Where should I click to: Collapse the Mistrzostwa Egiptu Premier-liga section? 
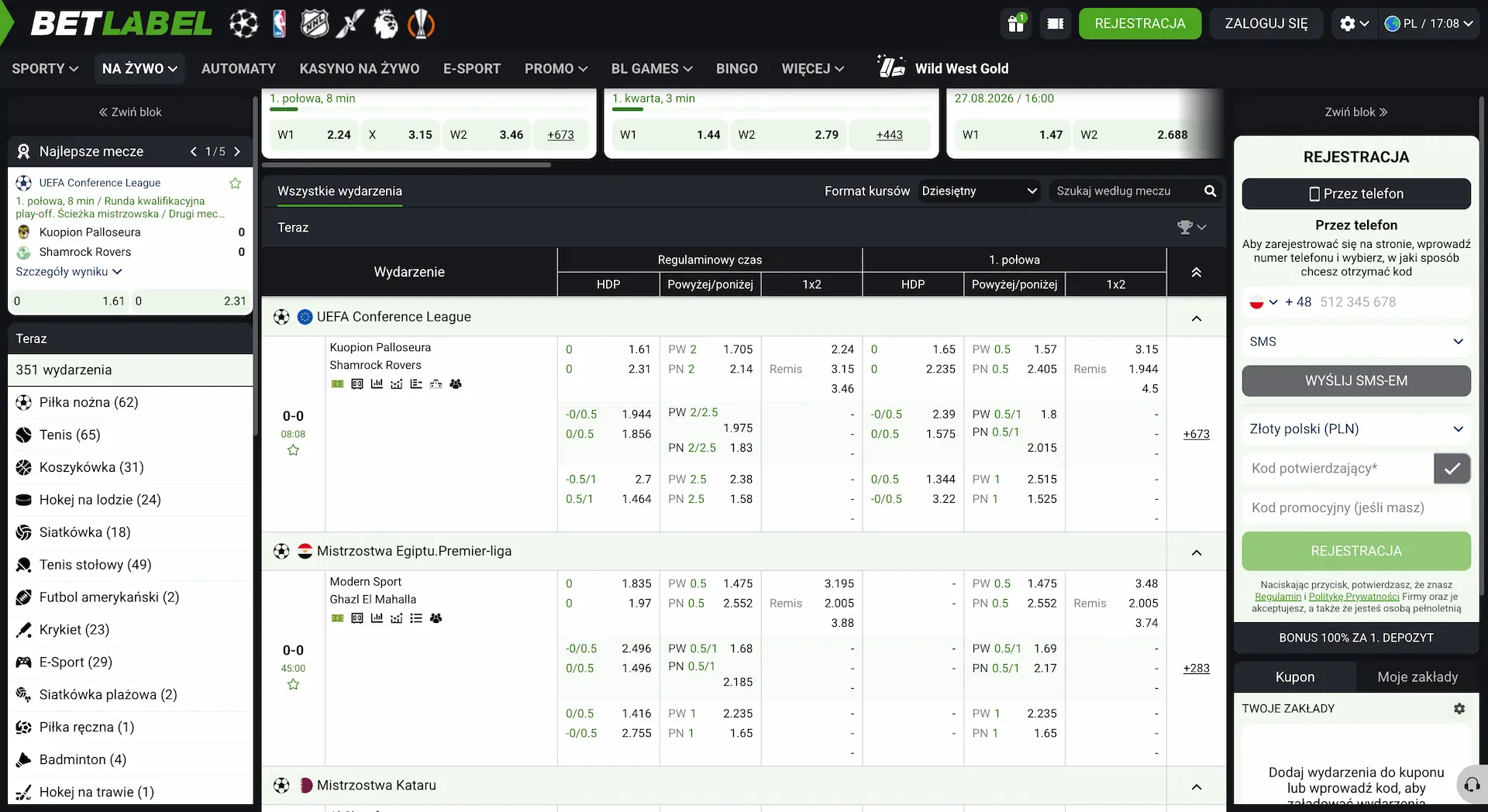click(1196, 552)
